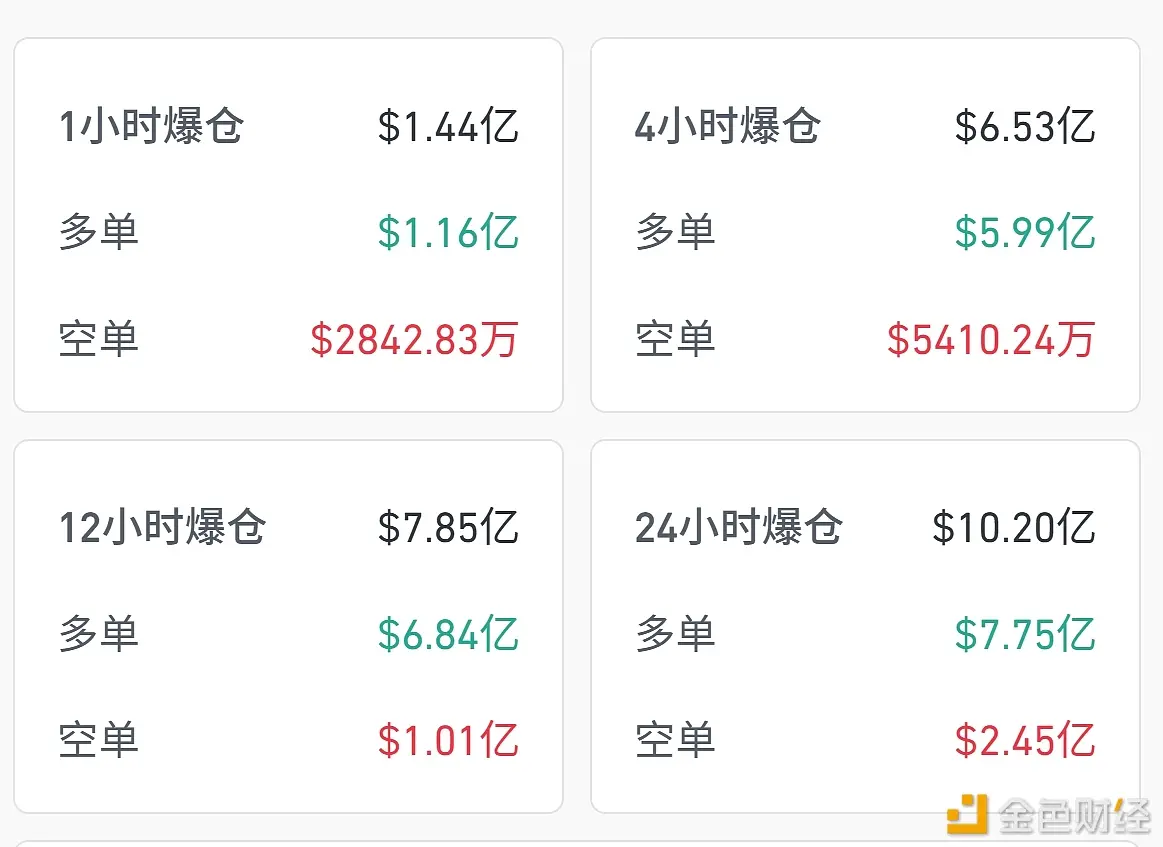Click the red $5410.24万 short value

coord(991,340)
